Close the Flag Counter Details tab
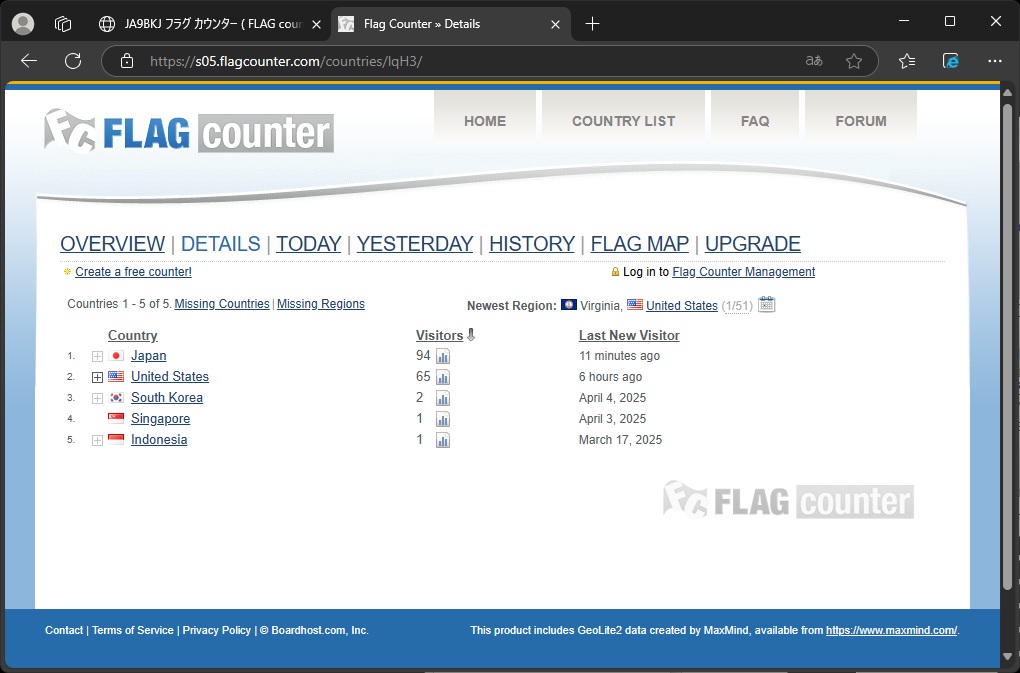Screen dimensions: 1020x673 pos(556,24)
